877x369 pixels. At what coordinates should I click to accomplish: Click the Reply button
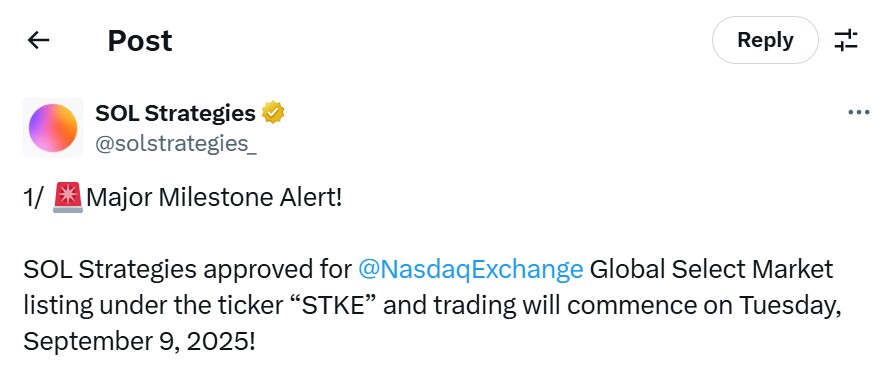[x=765, y=40]
